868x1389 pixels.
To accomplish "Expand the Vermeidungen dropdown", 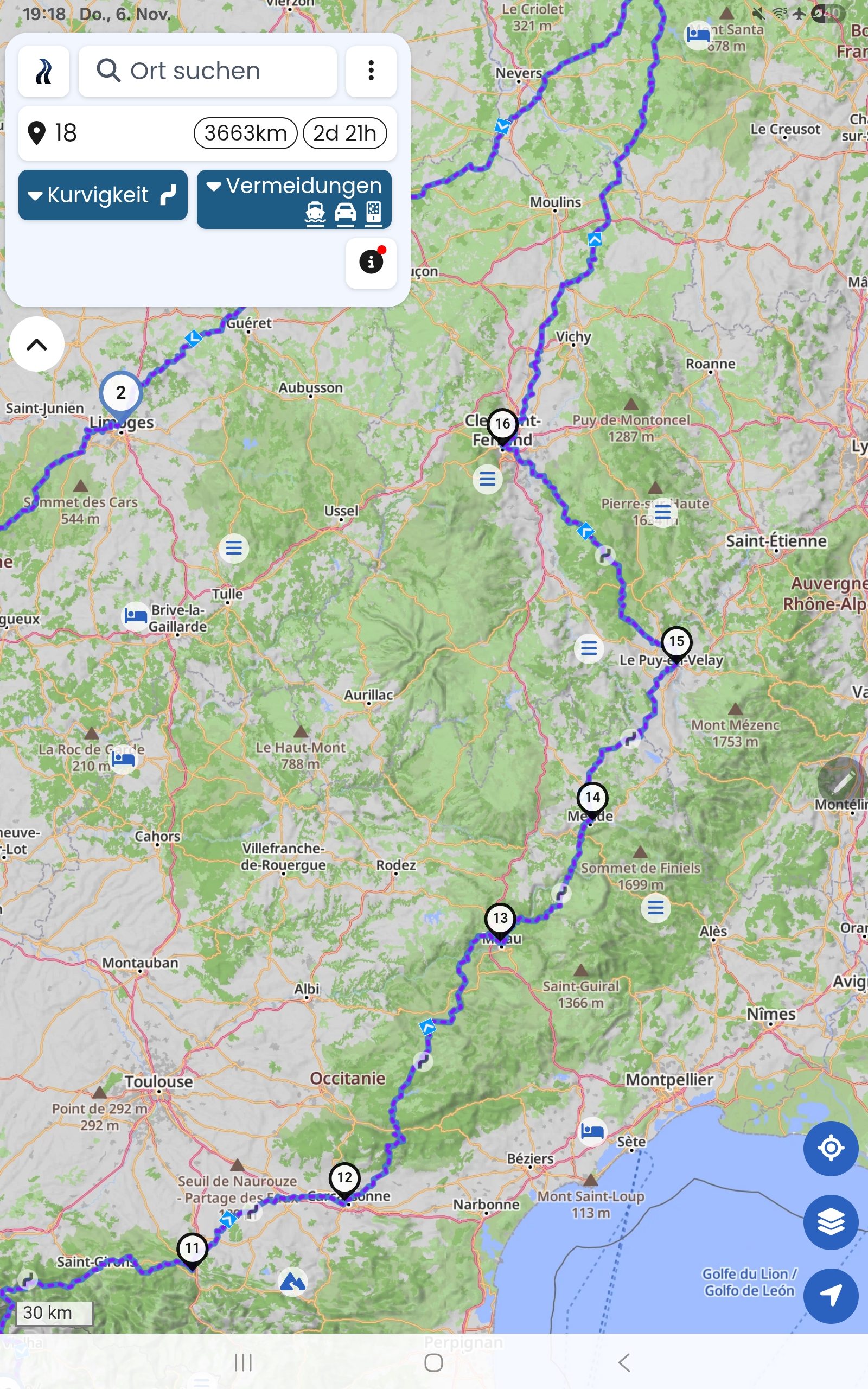I will tap(294, 199).
